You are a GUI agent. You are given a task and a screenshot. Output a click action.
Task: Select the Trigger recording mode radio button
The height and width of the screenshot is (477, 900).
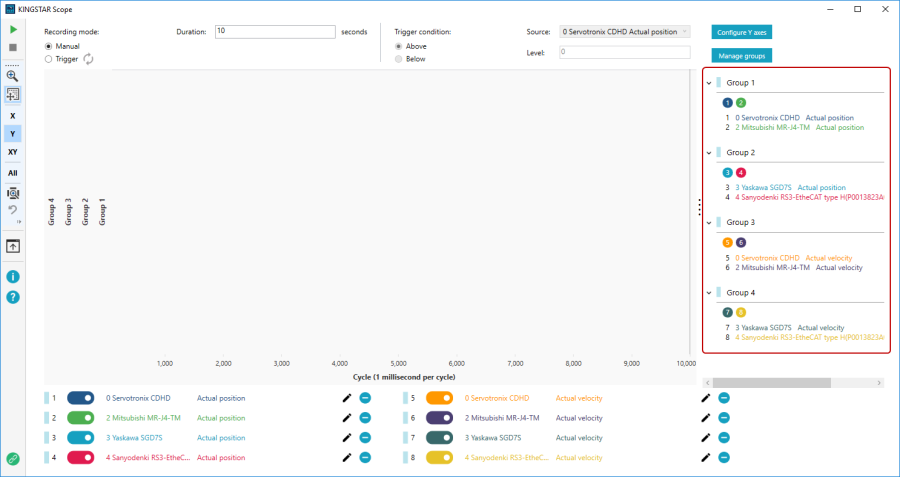49,59
